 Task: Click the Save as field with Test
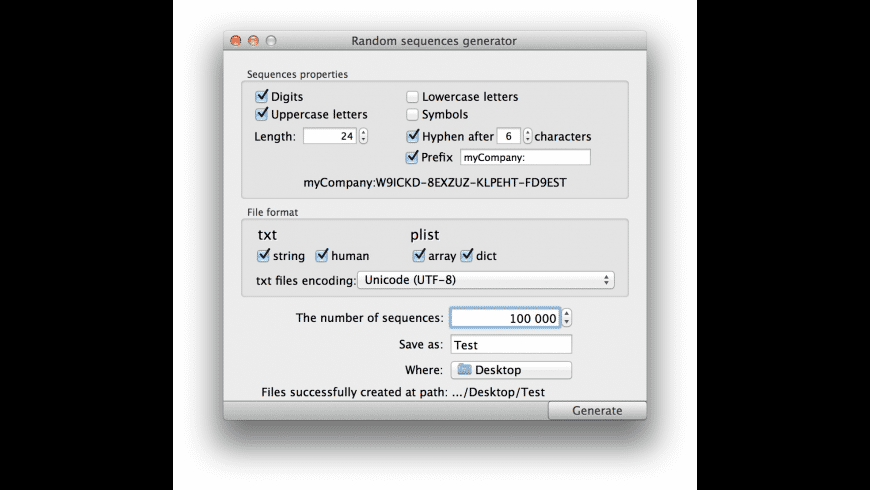(511, 345)
